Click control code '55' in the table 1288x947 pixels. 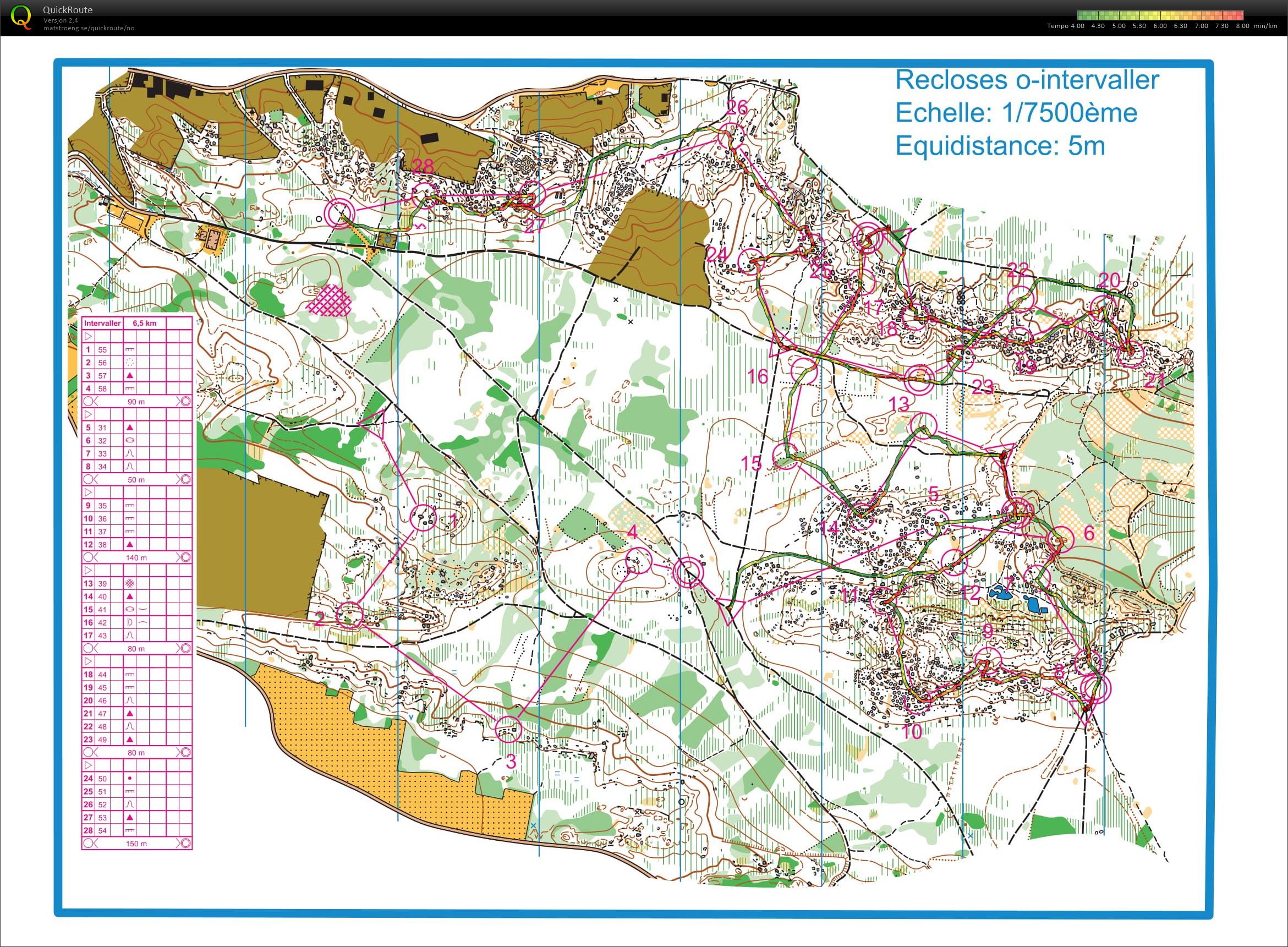click(102, 349)
